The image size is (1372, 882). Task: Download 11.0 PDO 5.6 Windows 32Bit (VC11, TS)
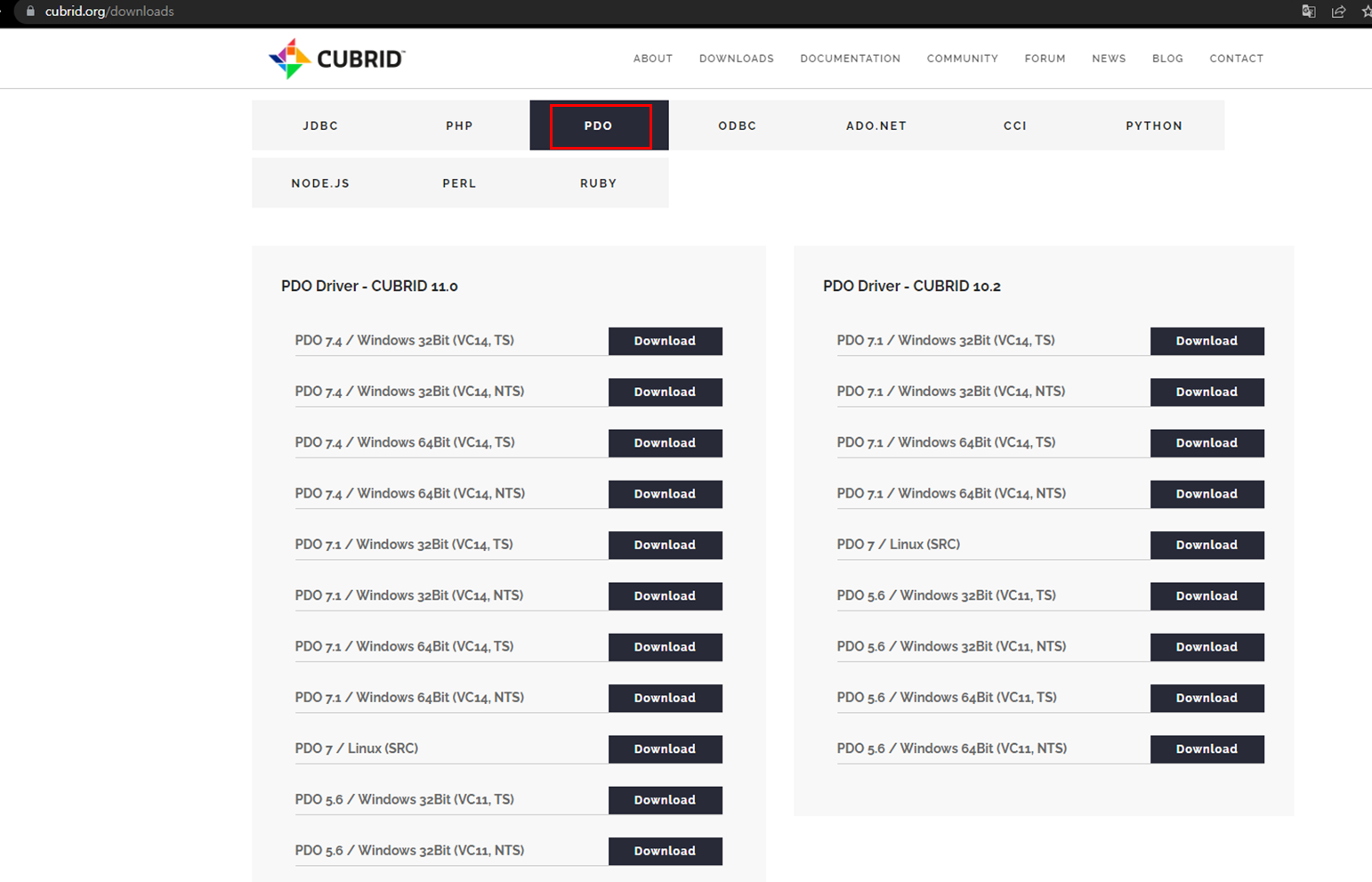point(666,800)
